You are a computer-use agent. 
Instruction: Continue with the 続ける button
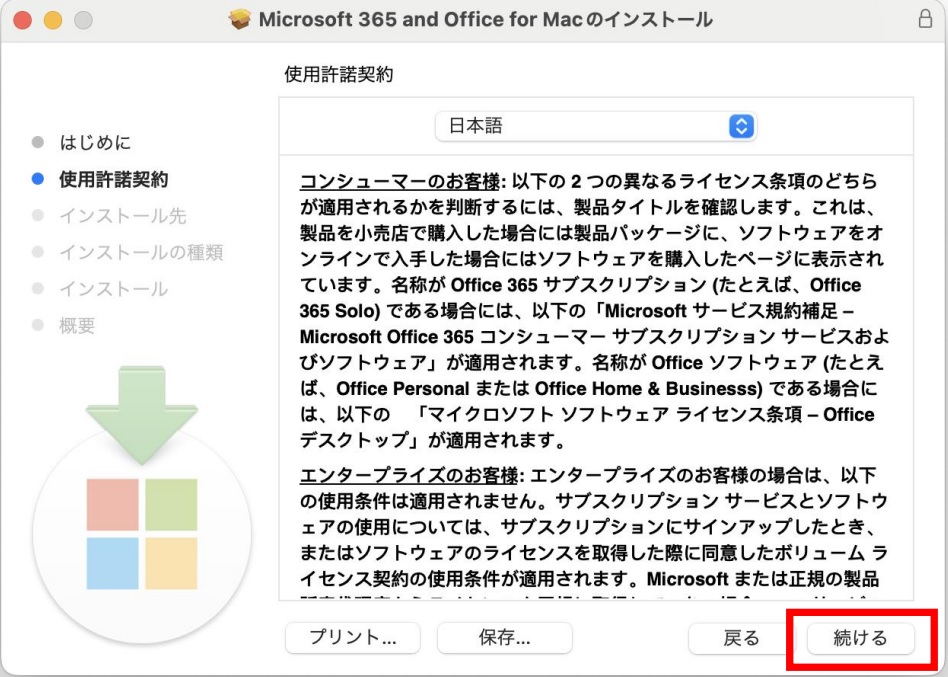(x=860, y=638)
